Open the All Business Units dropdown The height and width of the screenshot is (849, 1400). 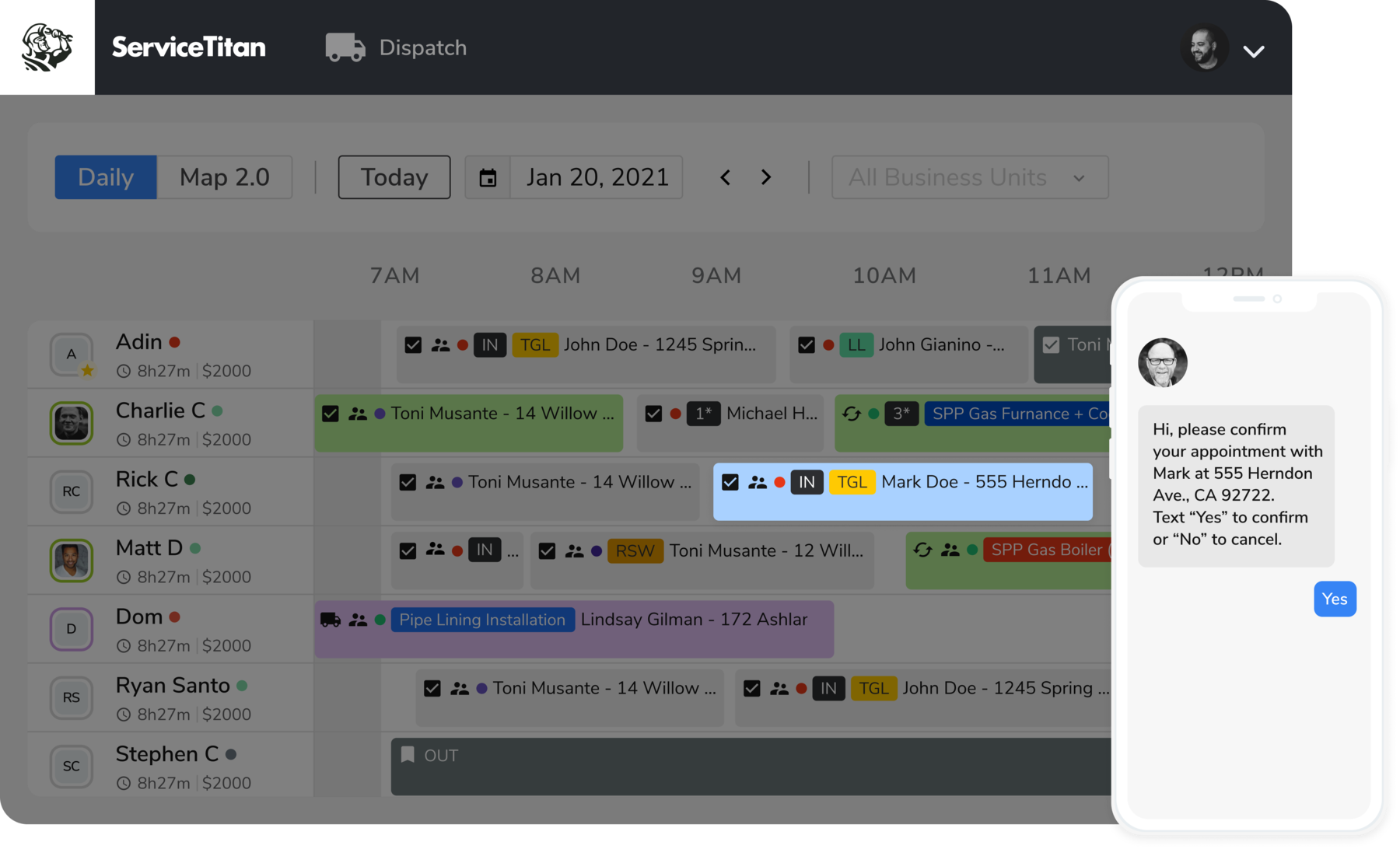(x=970, y=177)
